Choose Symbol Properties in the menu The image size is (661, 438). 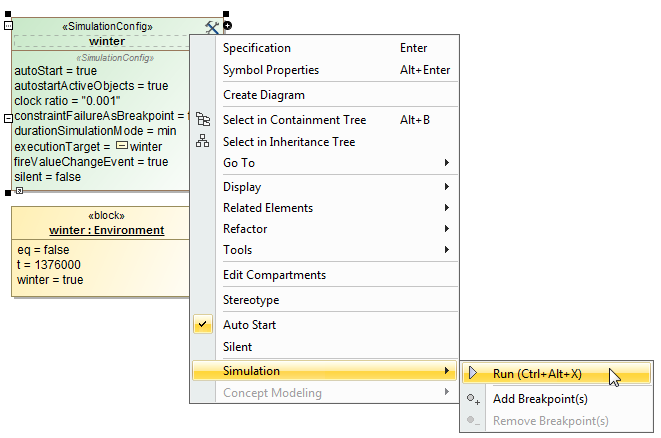(271, 70)
